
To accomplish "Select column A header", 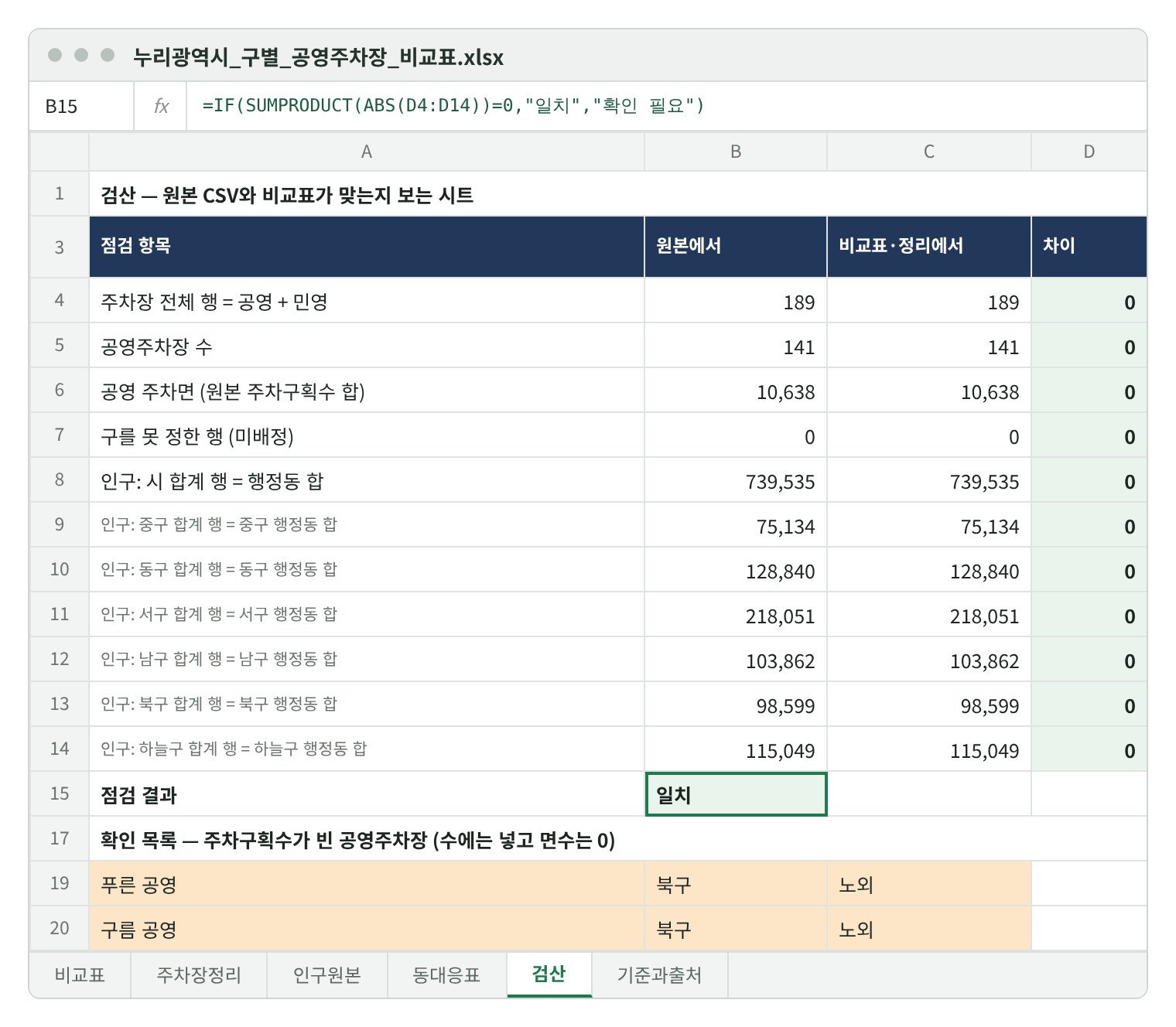I will [x=367, y=152].
